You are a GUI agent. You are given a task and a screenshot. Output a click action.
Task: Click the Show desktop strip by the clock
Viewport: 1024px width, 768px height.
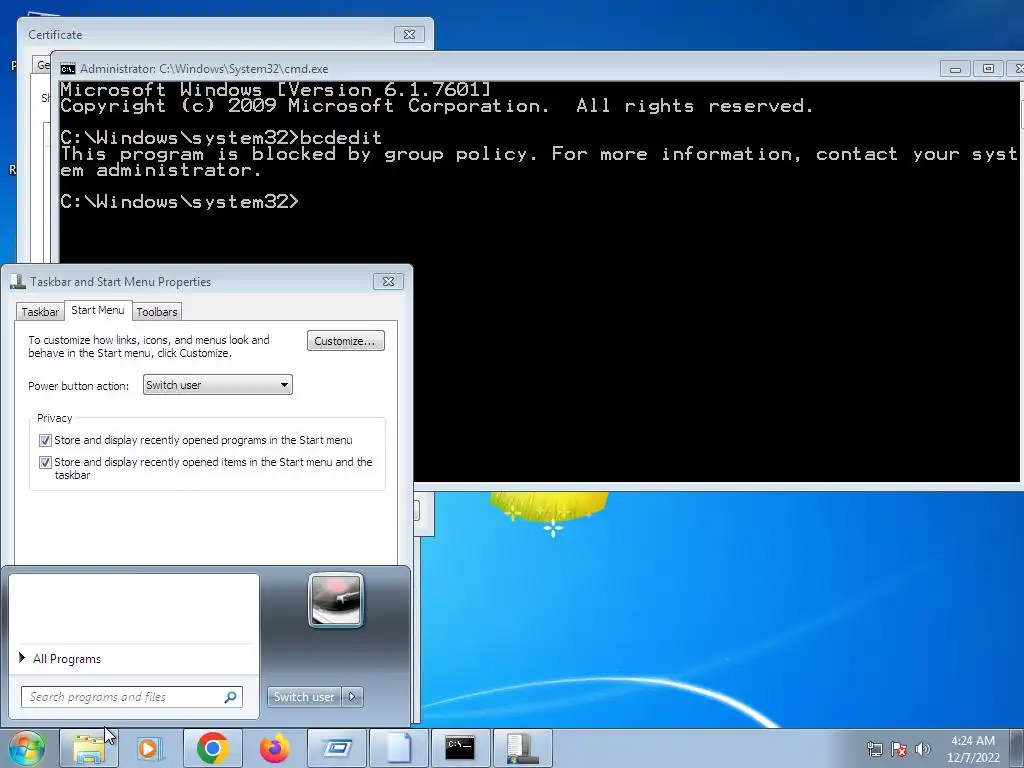(1018, 748)
